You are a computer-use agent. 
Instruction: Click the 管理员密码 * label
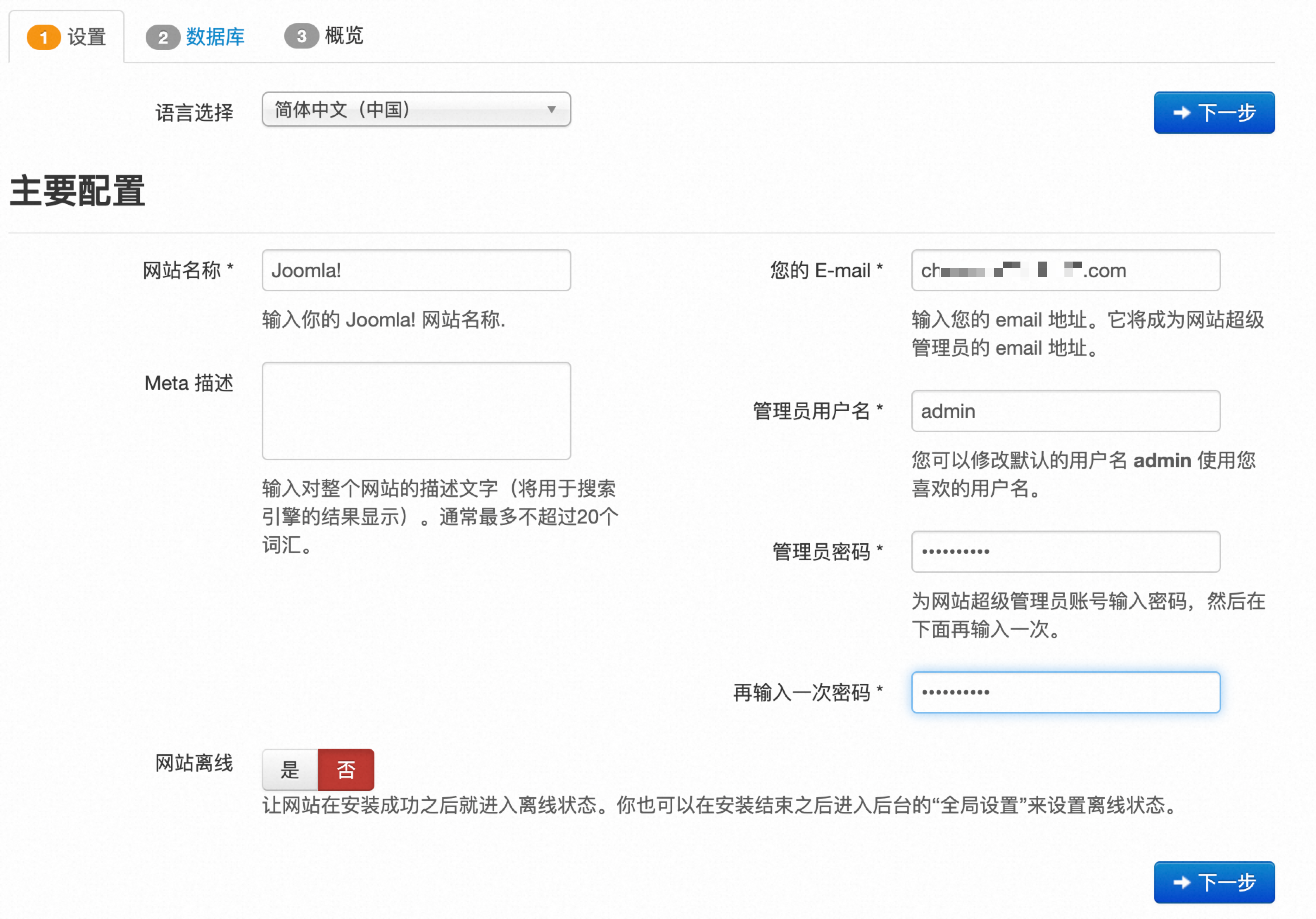tap(827, 552)
